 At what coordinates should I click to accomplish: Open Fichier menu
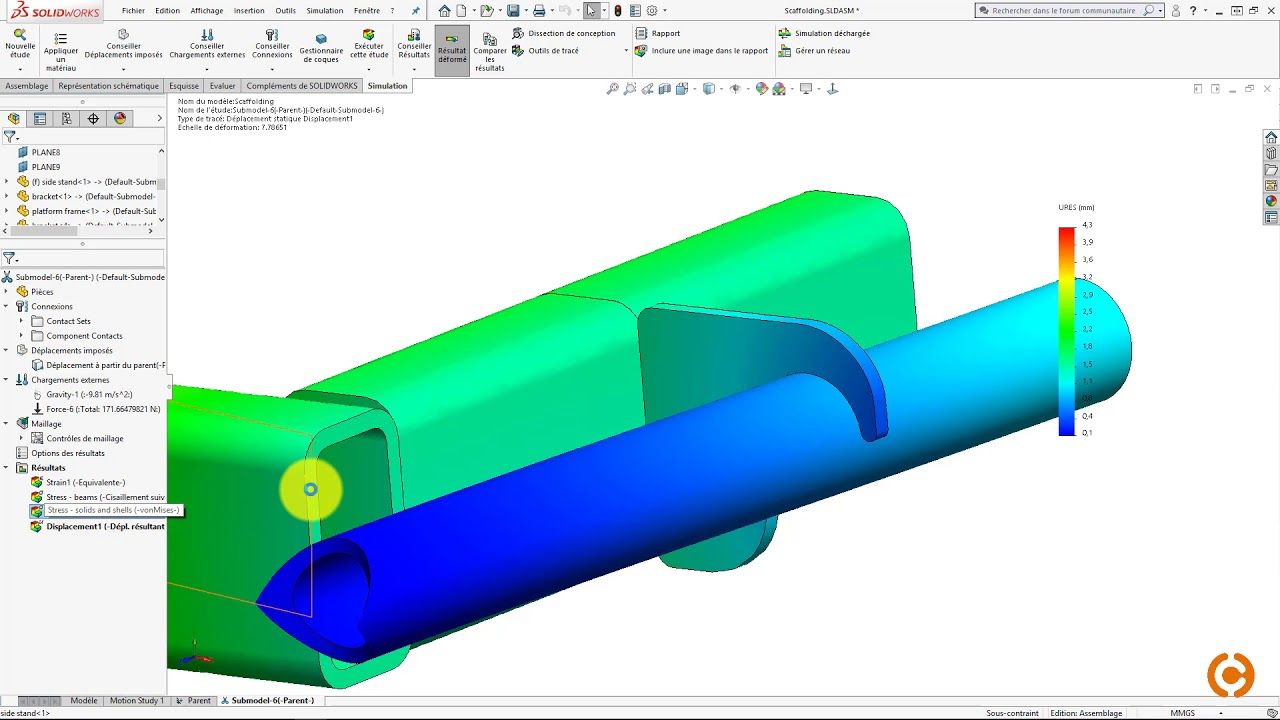click(133, 10)
